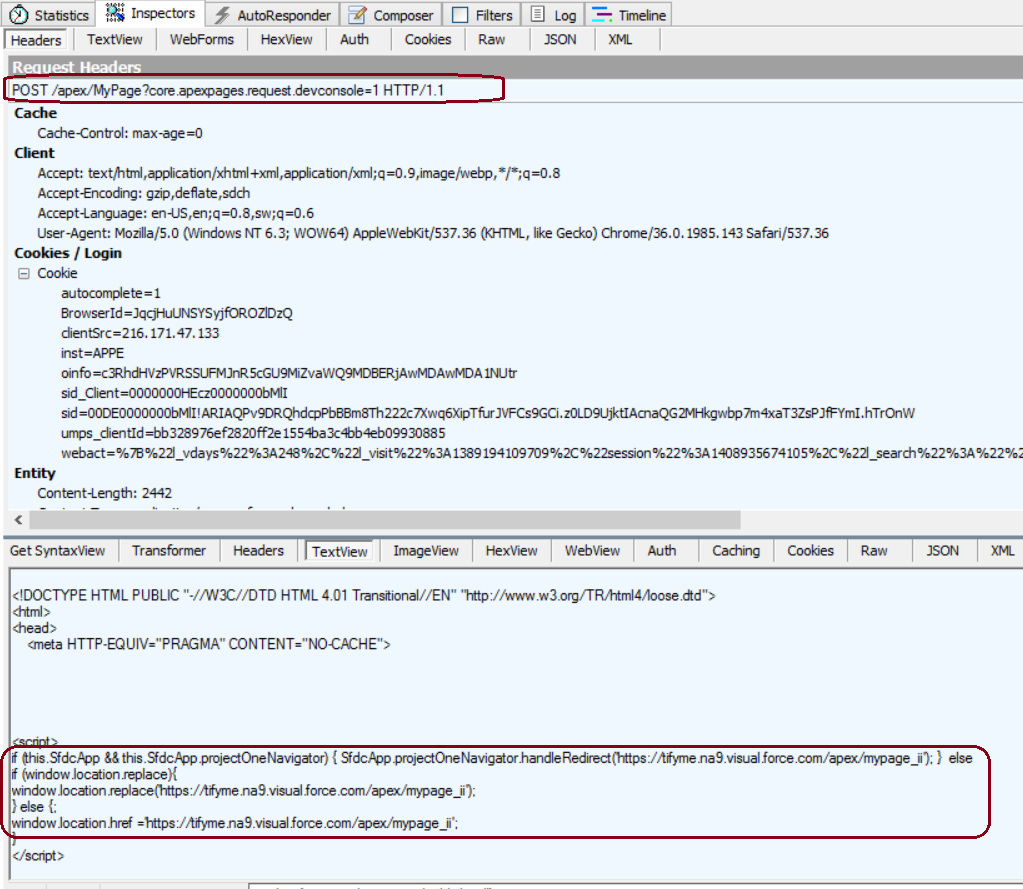1023x889 pixels.
Task: Open the response Headers tab
Action: [x=258, y=550]
